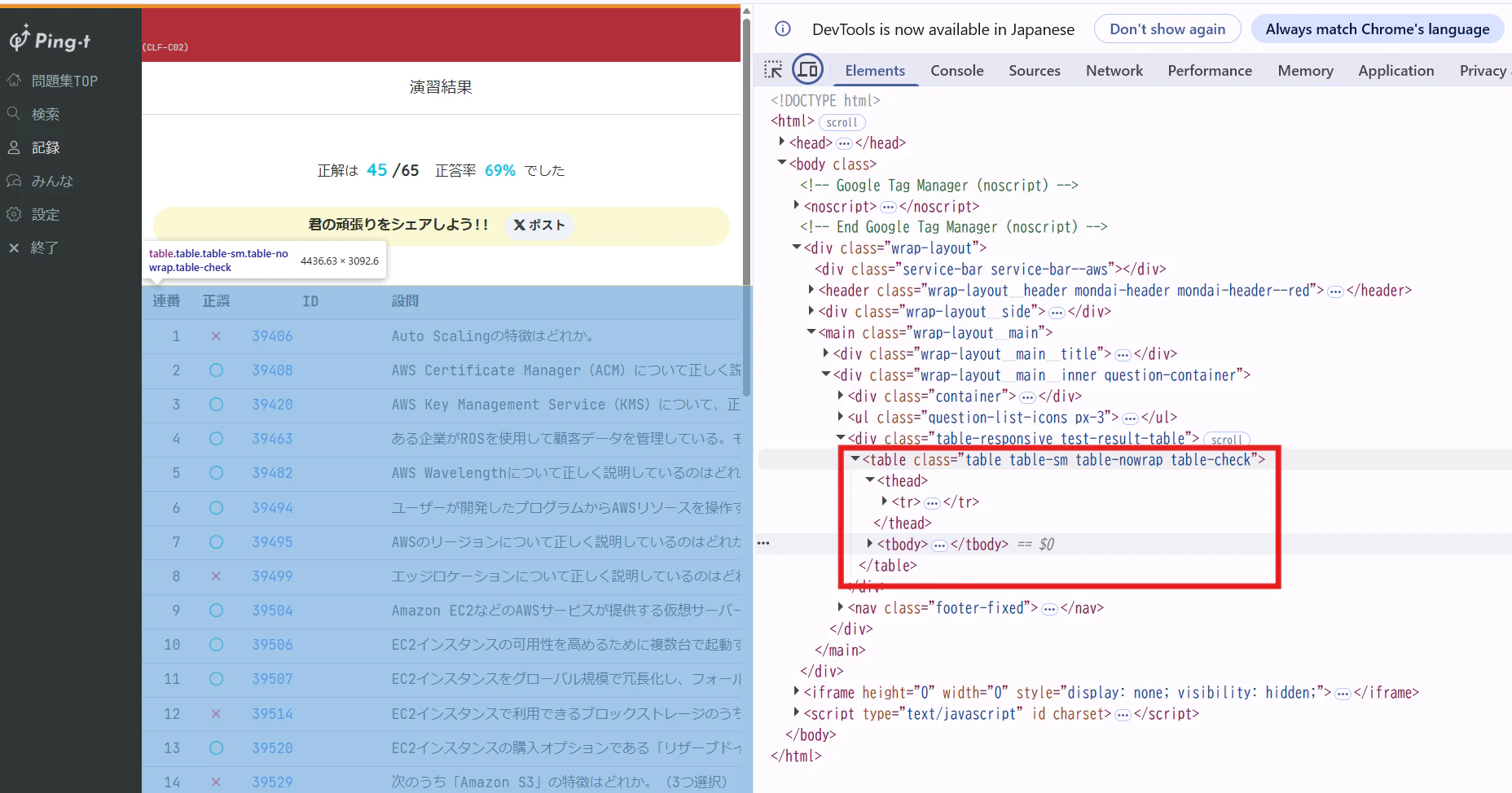Click the 69% accuracy rate value

point(500,170)
